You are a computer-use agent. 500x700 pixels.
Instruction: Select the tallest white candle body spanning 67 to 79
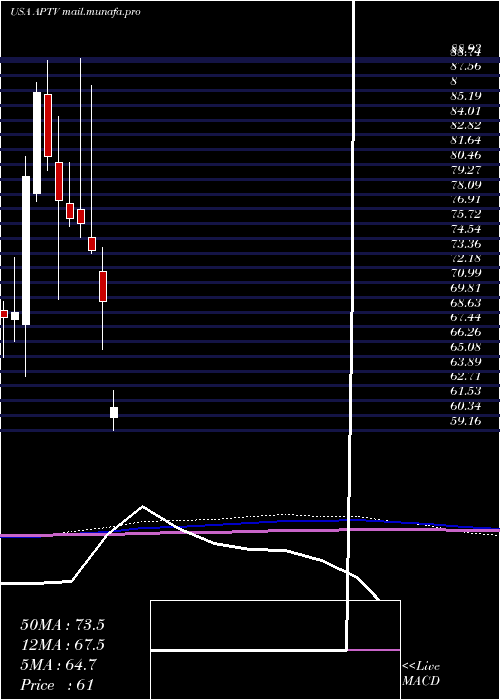point(26,250)
